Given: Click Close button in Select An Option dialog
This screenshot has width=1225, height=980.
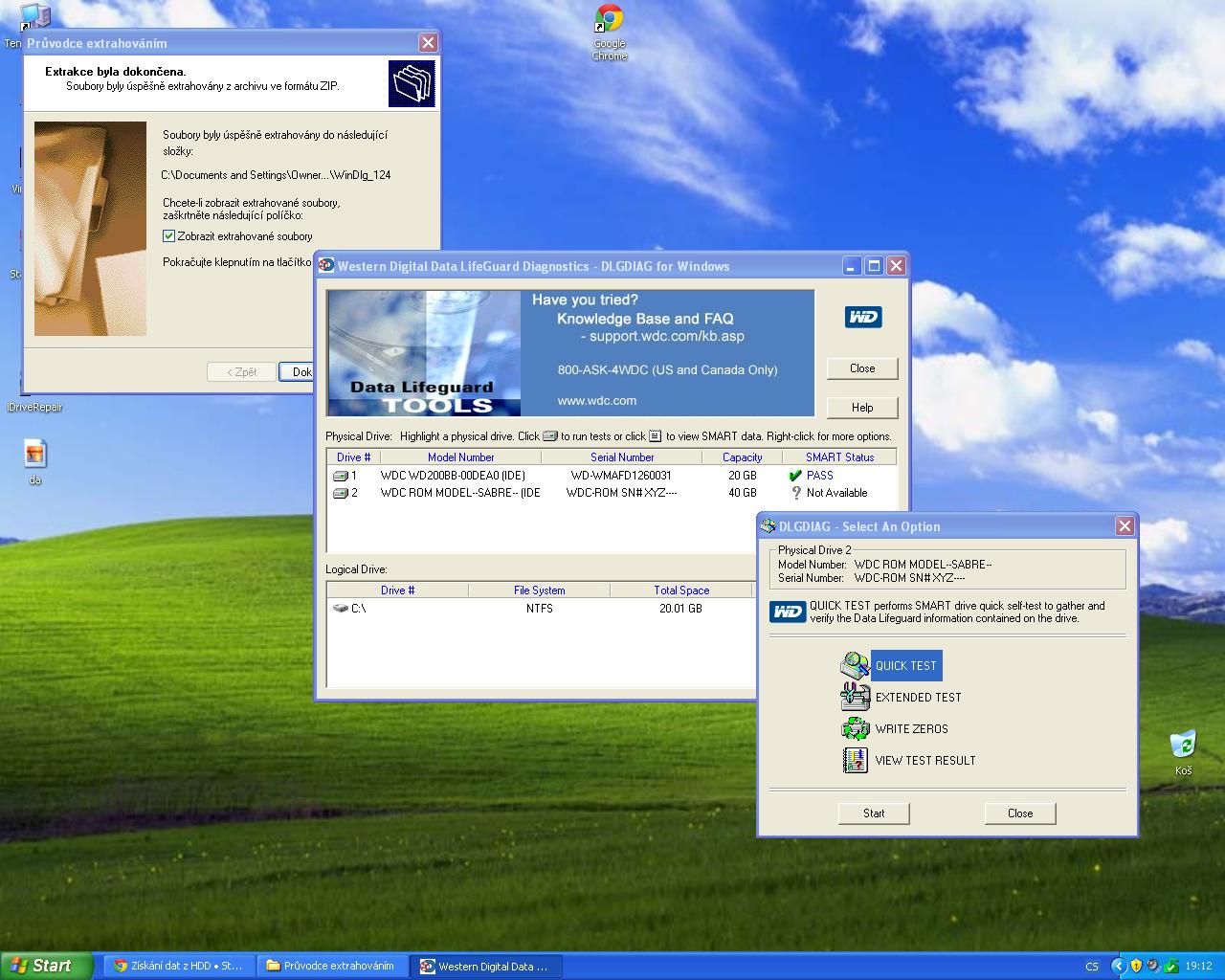Looking at the screenshot, I should [x=1020, y=813].
